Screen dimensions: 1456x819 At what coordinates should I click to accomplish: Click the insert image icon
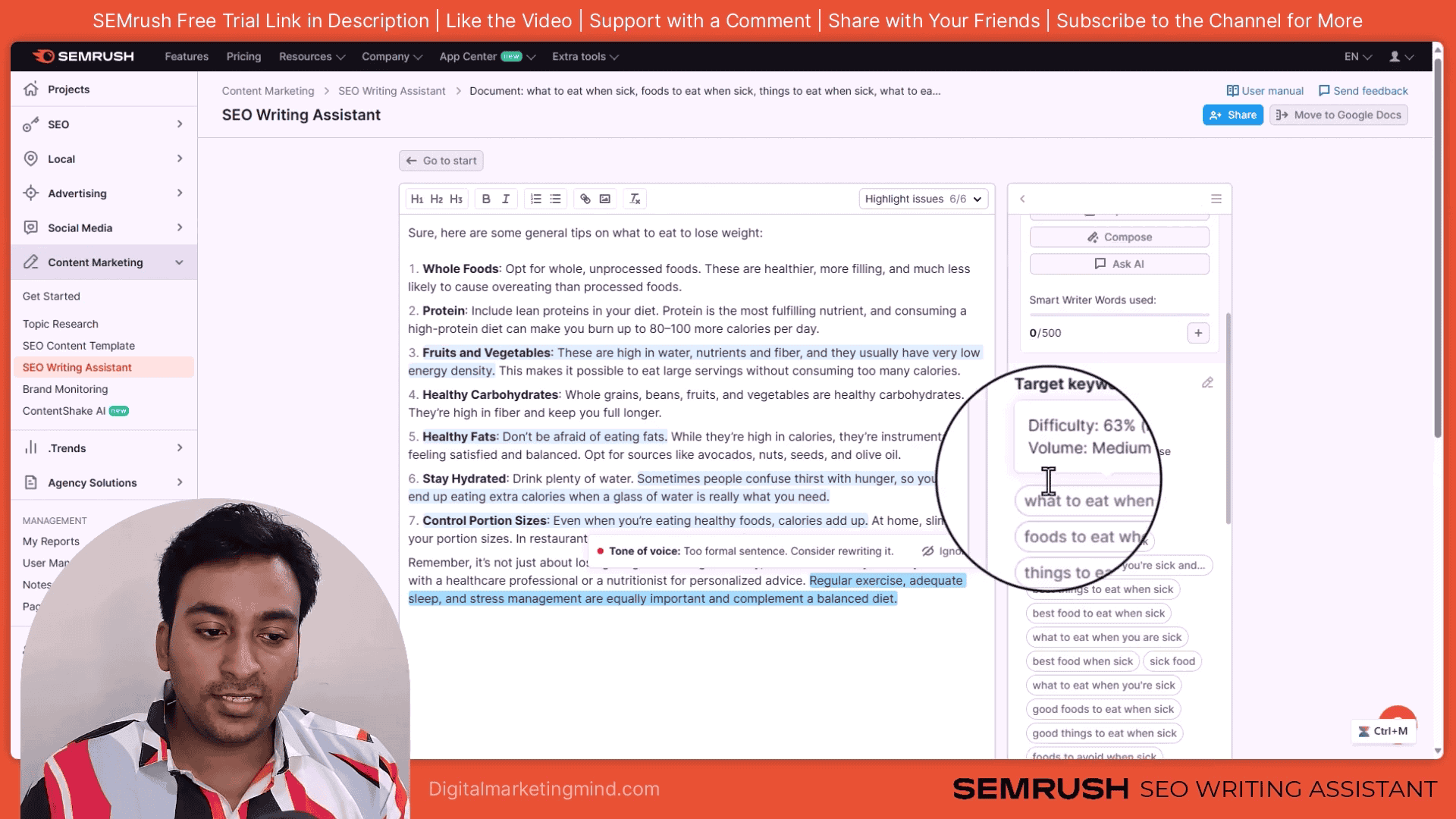[x=605, y=199]
